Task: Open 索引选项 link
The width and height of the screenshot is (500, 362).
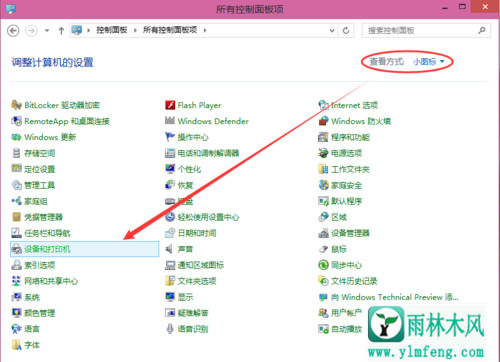Action: click(x=40, y=265)
